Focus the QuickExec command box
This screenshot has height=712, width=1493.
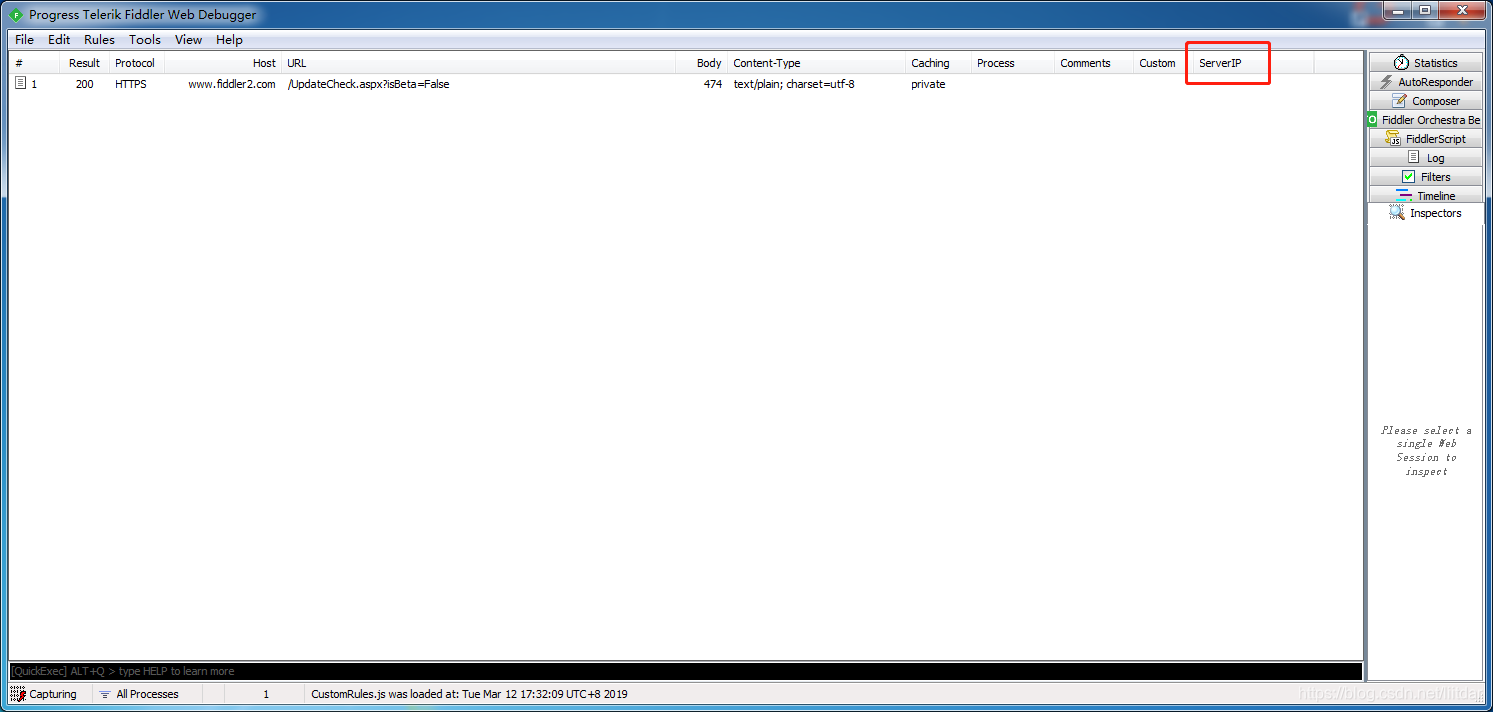[x=685, y=671]
